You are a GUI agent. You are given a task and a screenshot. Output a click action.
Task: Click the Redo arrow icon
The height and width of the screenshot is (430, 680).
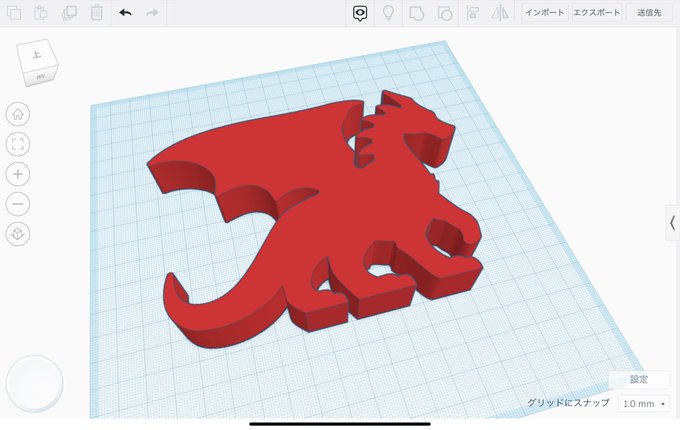tap(152, 13)
